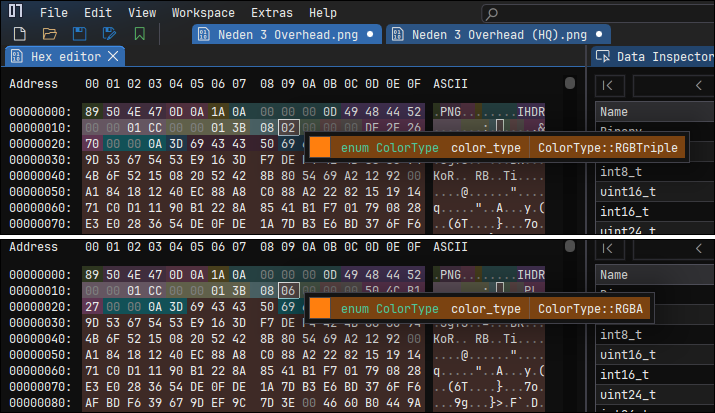Image resolution: width=715 pixels, height=413 pixels.
Task: Click the ColorType::RGBA tooltip value
Action: point(590,309)
